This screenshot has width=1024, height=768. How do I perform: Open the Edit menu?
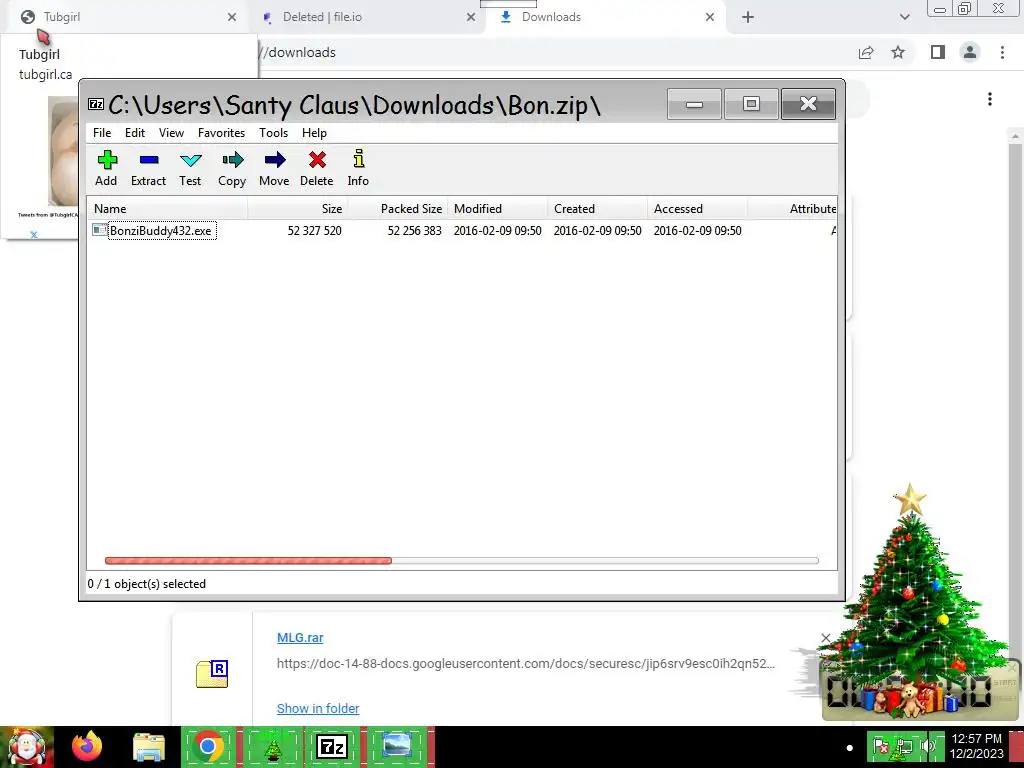(135, 133)
